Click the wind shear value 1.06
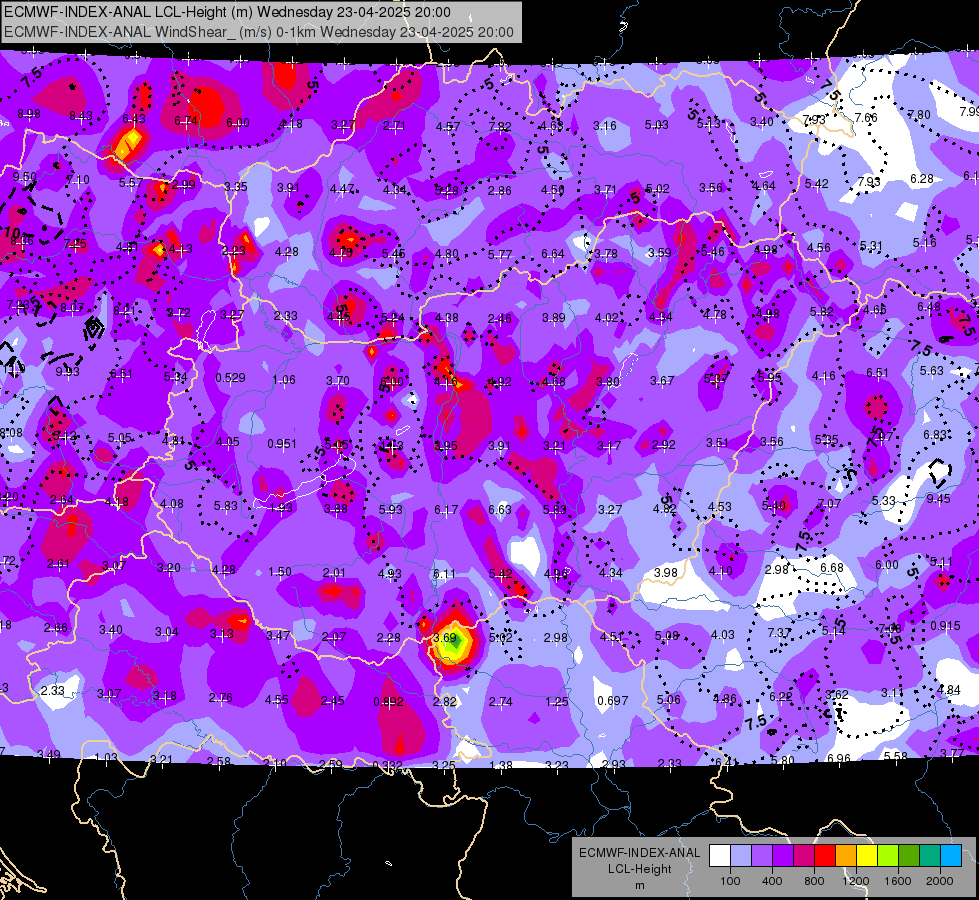This screenshot has width=979, height=900. (284, 380)
